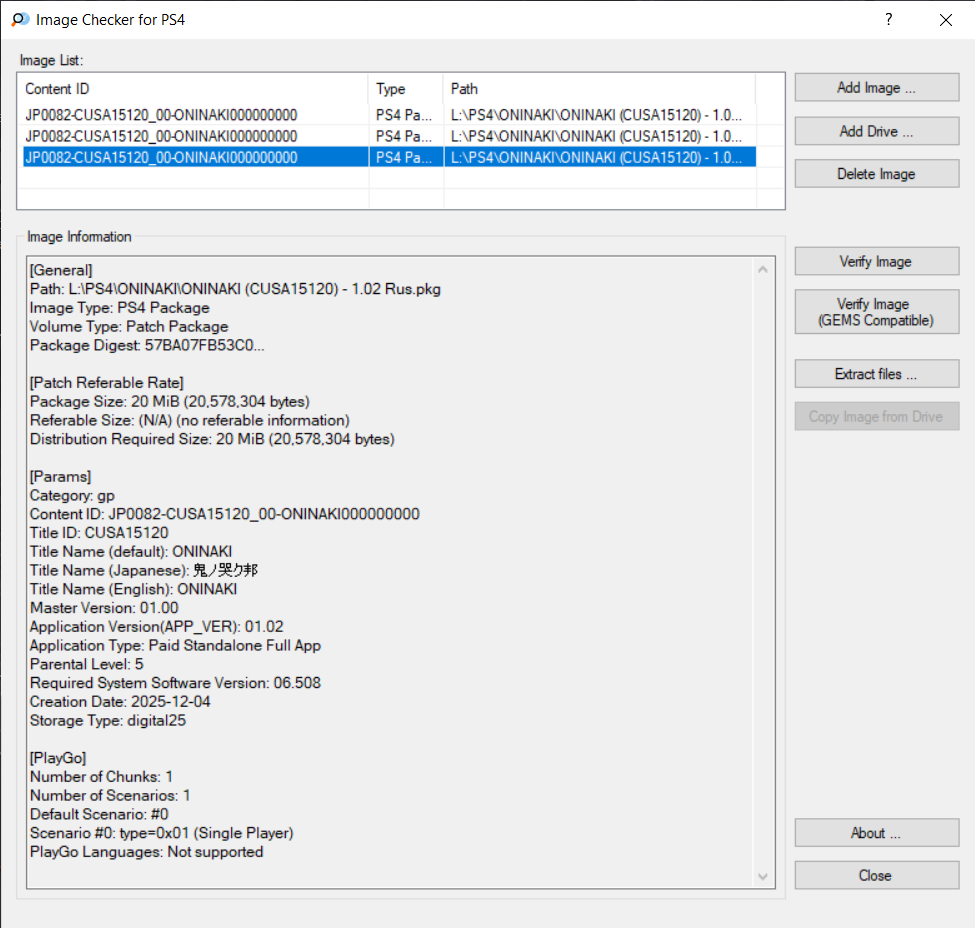Click the scroll up arrow in Image Information
This screenshot has width=975, height=928.
tap(764, 269)
